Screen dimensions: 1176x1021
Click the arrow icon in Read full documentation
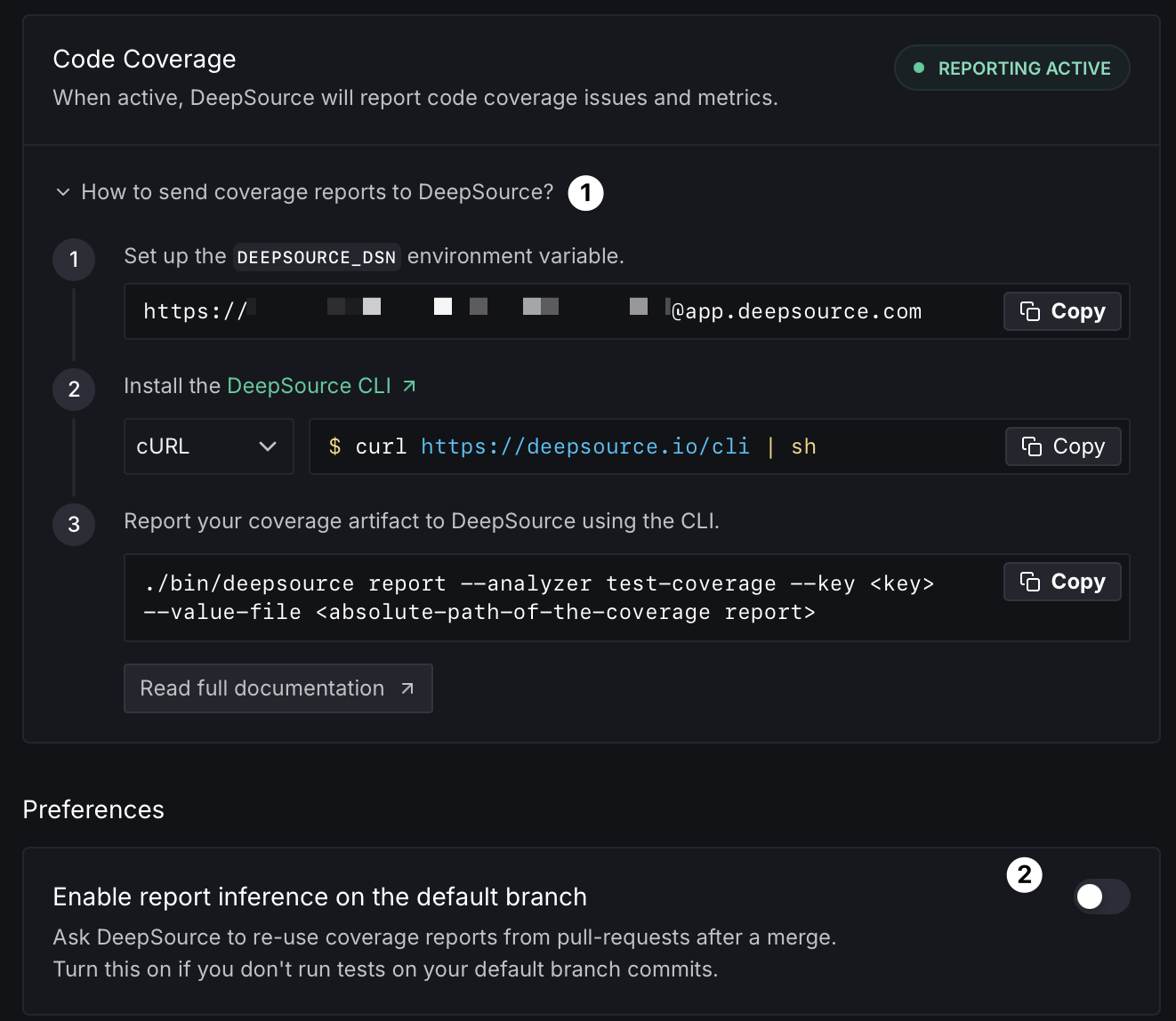(407, 688)
